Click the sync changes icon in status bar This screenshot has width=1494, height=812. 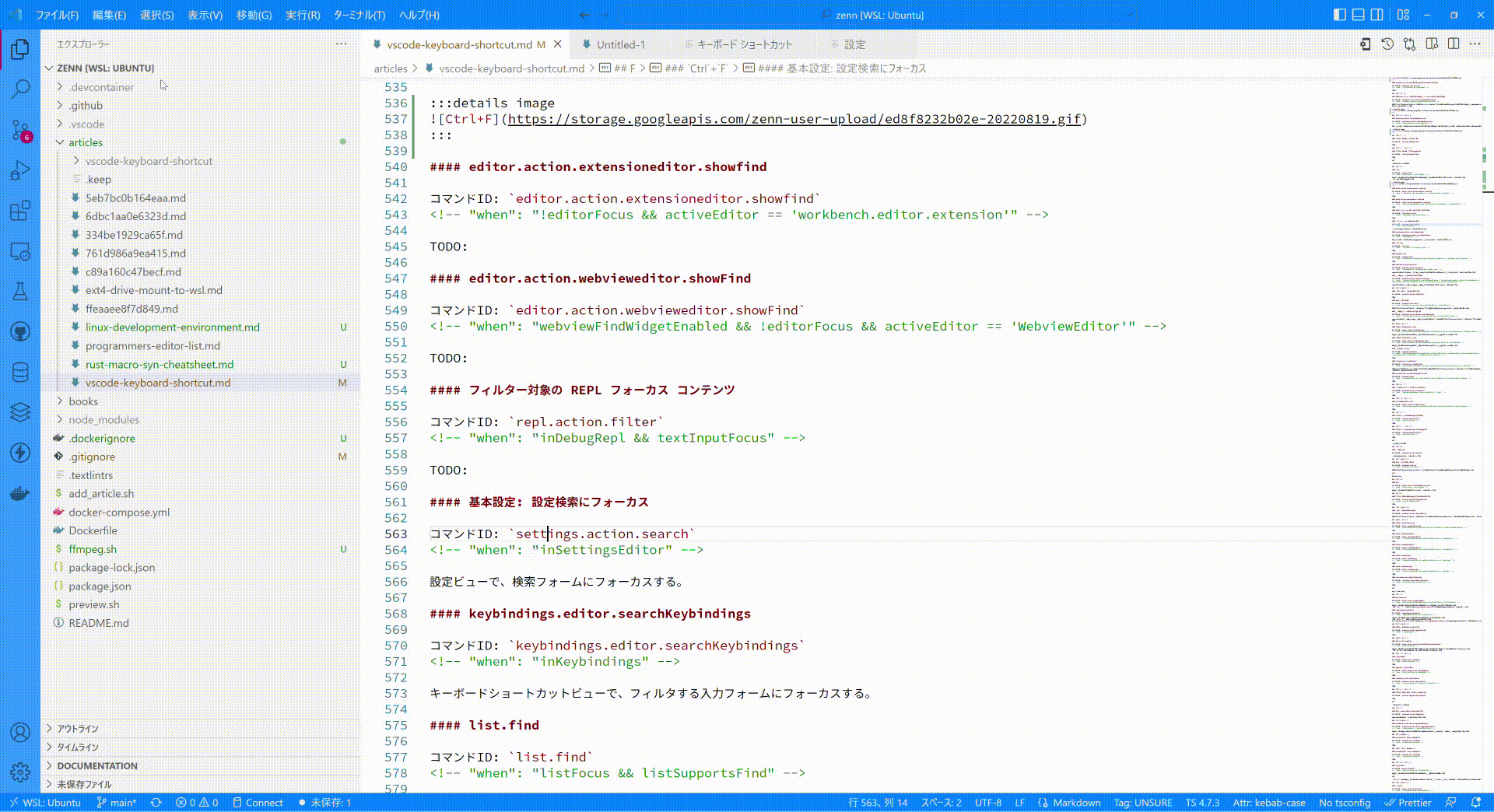156,803
